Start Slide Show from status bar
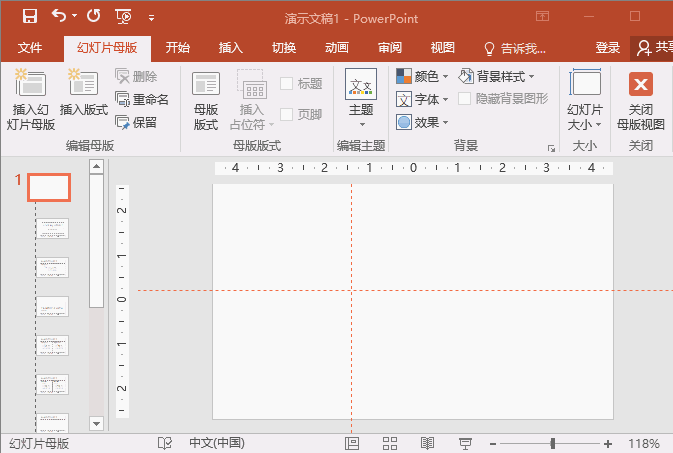The image size is (673, 453). click(465, 443)
